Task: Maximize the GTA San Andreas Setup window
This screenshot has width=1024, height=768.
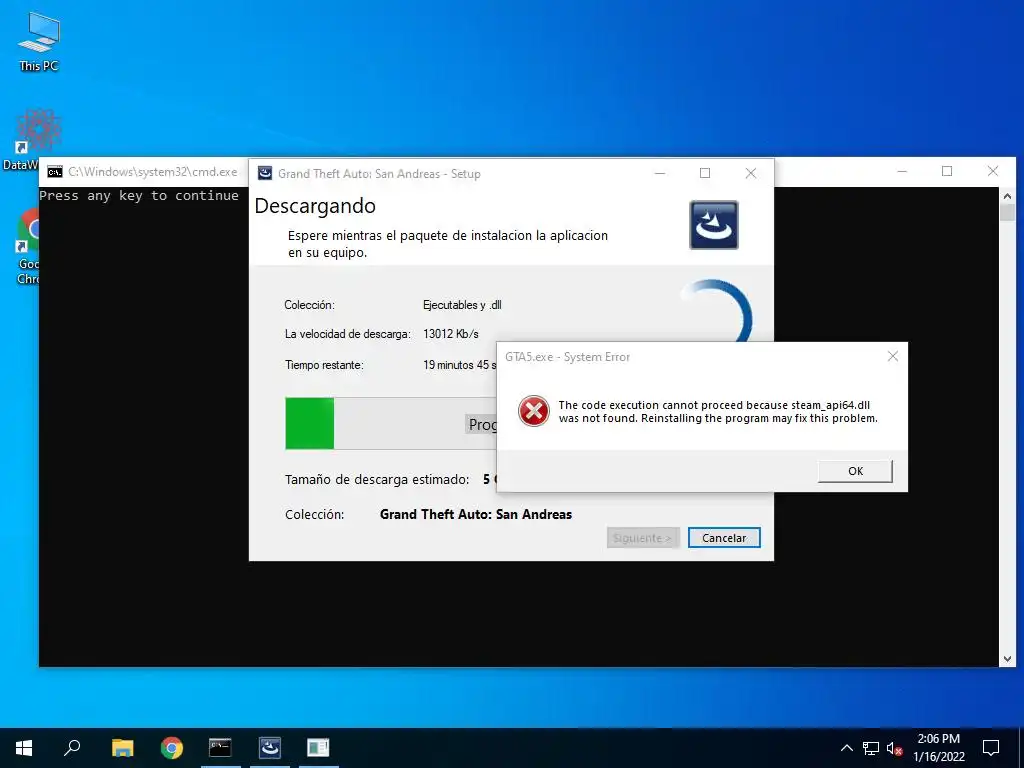Action: [x=705, y=173]
